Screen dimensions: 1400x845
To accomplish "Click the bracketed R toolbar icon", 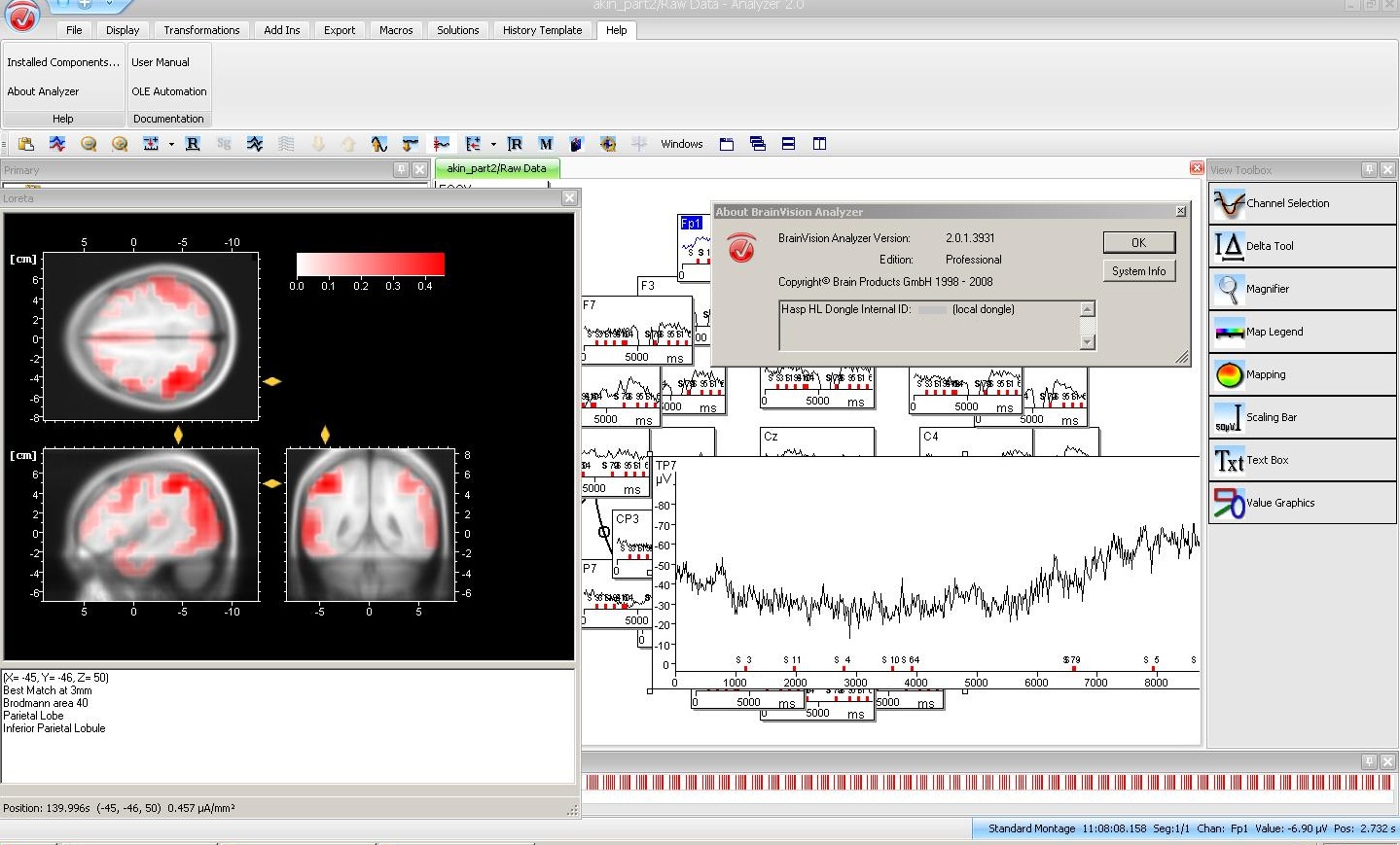I will 515,144.
